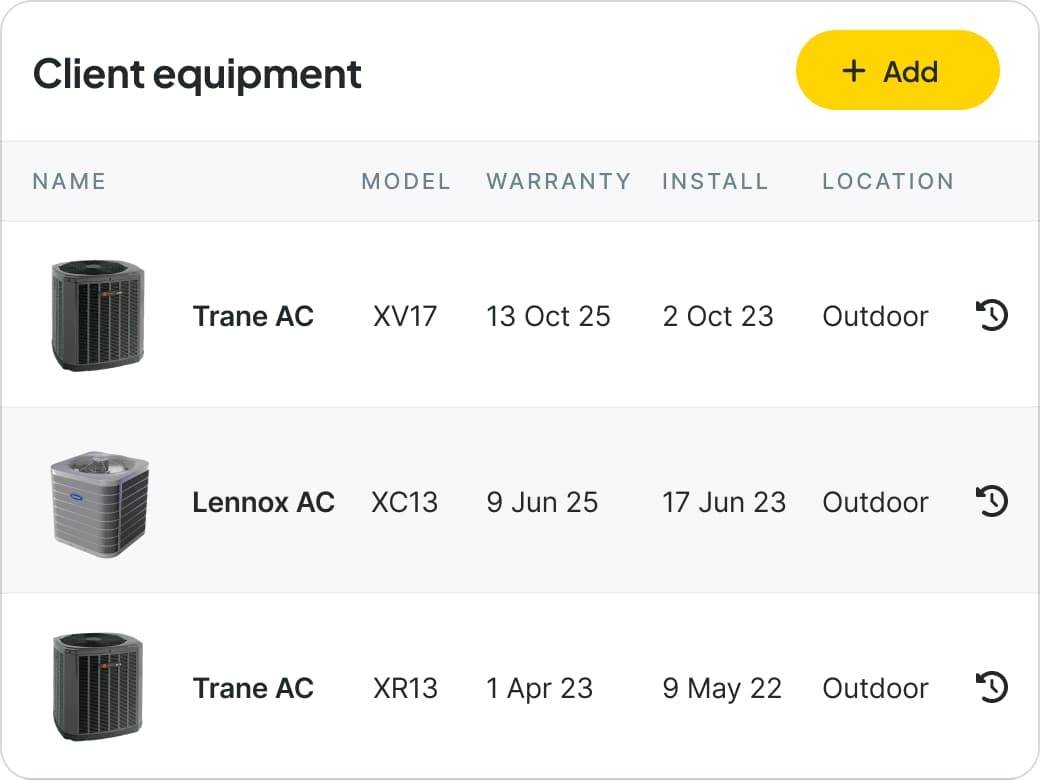Open history for Trane AC XR13

[x=992, y=686]
